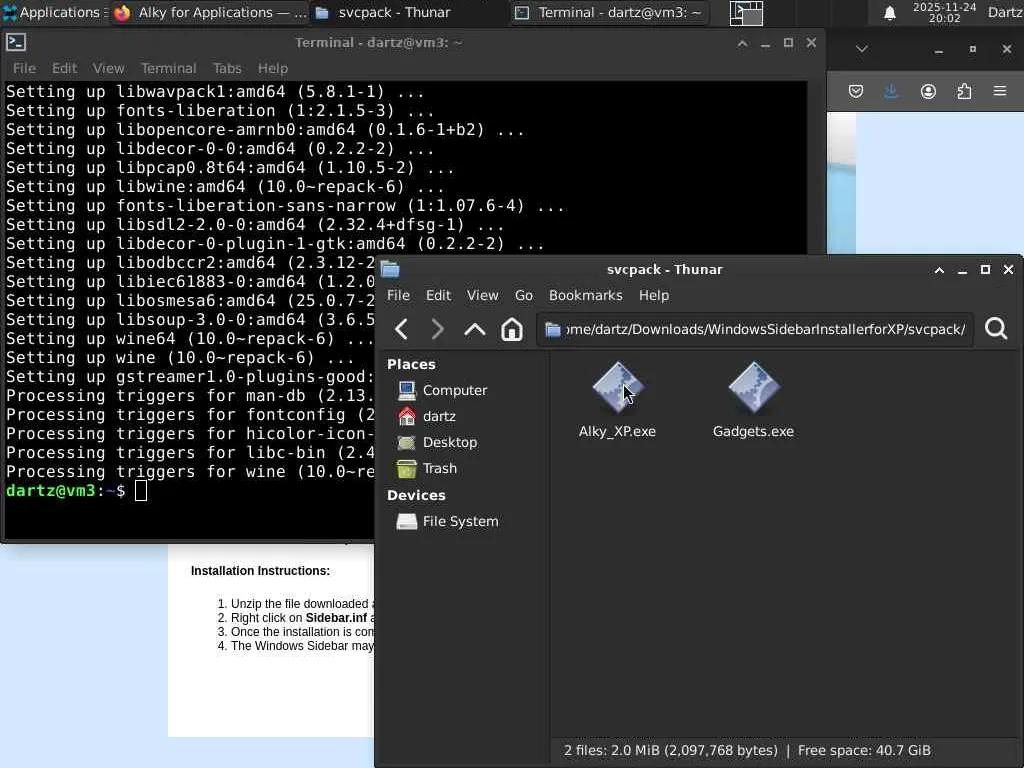The width and height of the screenshot is (1024, 768).
Task: Open the Applications menu in panel
Action: click(x=54, y=12)
